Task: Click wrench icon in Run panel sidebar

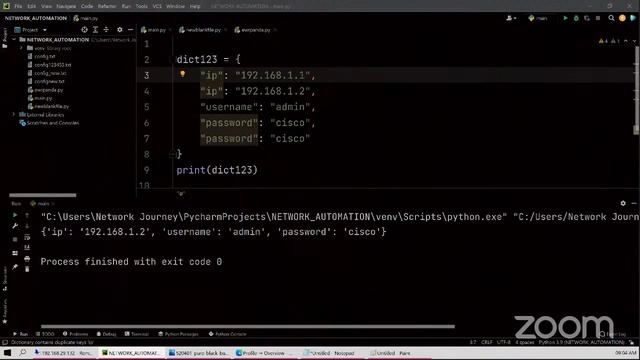Action: (15, 226)
